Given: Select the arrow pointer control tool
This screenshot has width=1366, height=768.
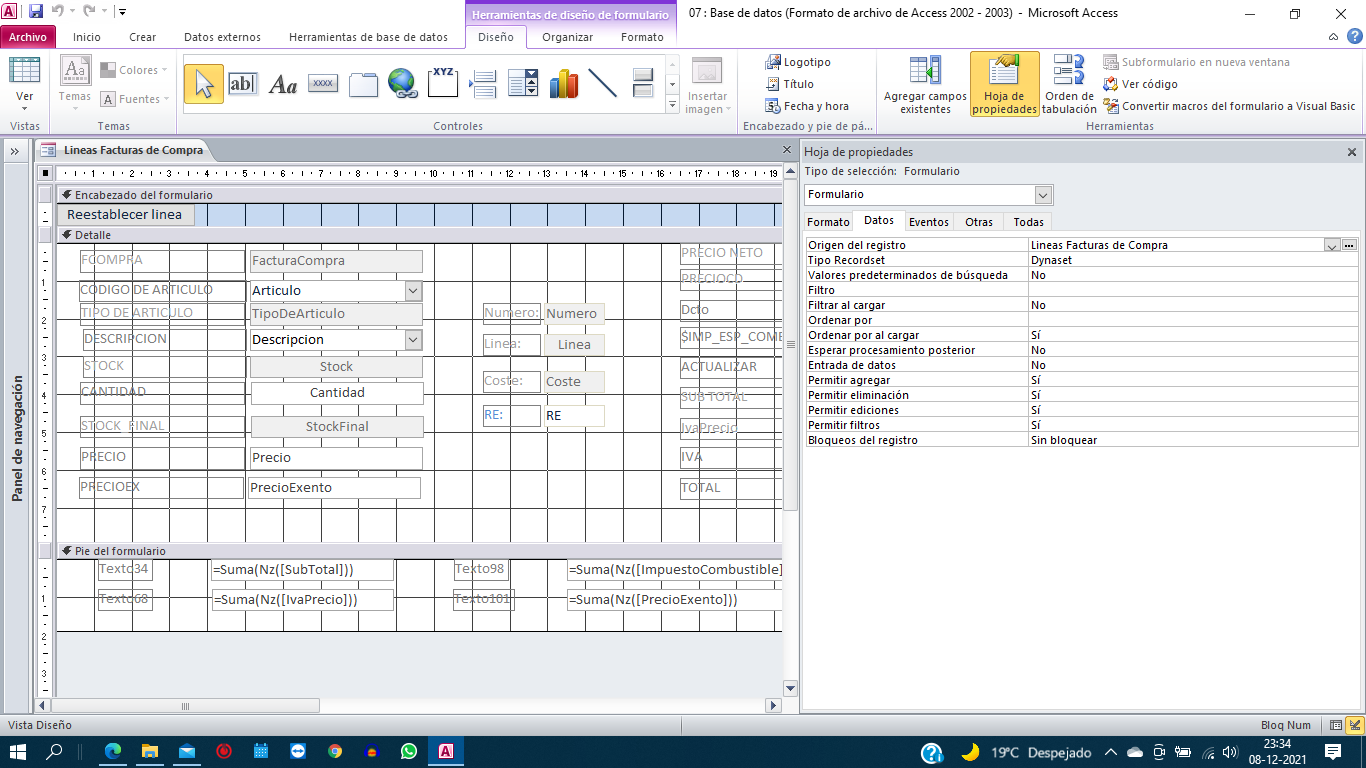Looking at the screenshot, I should 203,83.
